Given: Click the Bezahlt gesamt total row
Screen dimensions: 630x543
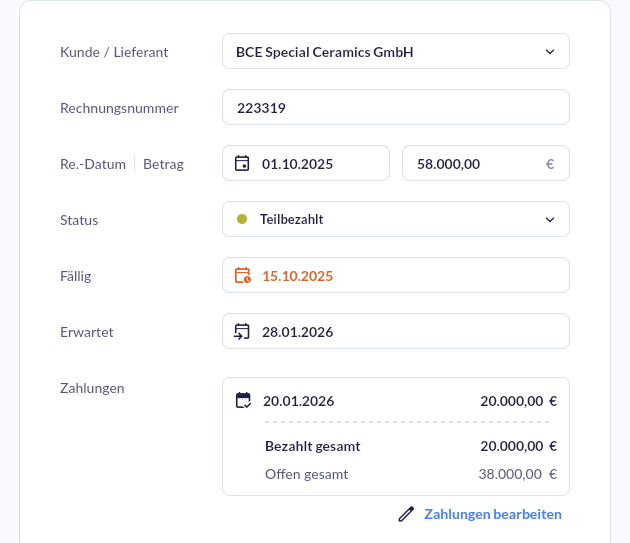Looking at the screenshot, I should tap(410, 446).
